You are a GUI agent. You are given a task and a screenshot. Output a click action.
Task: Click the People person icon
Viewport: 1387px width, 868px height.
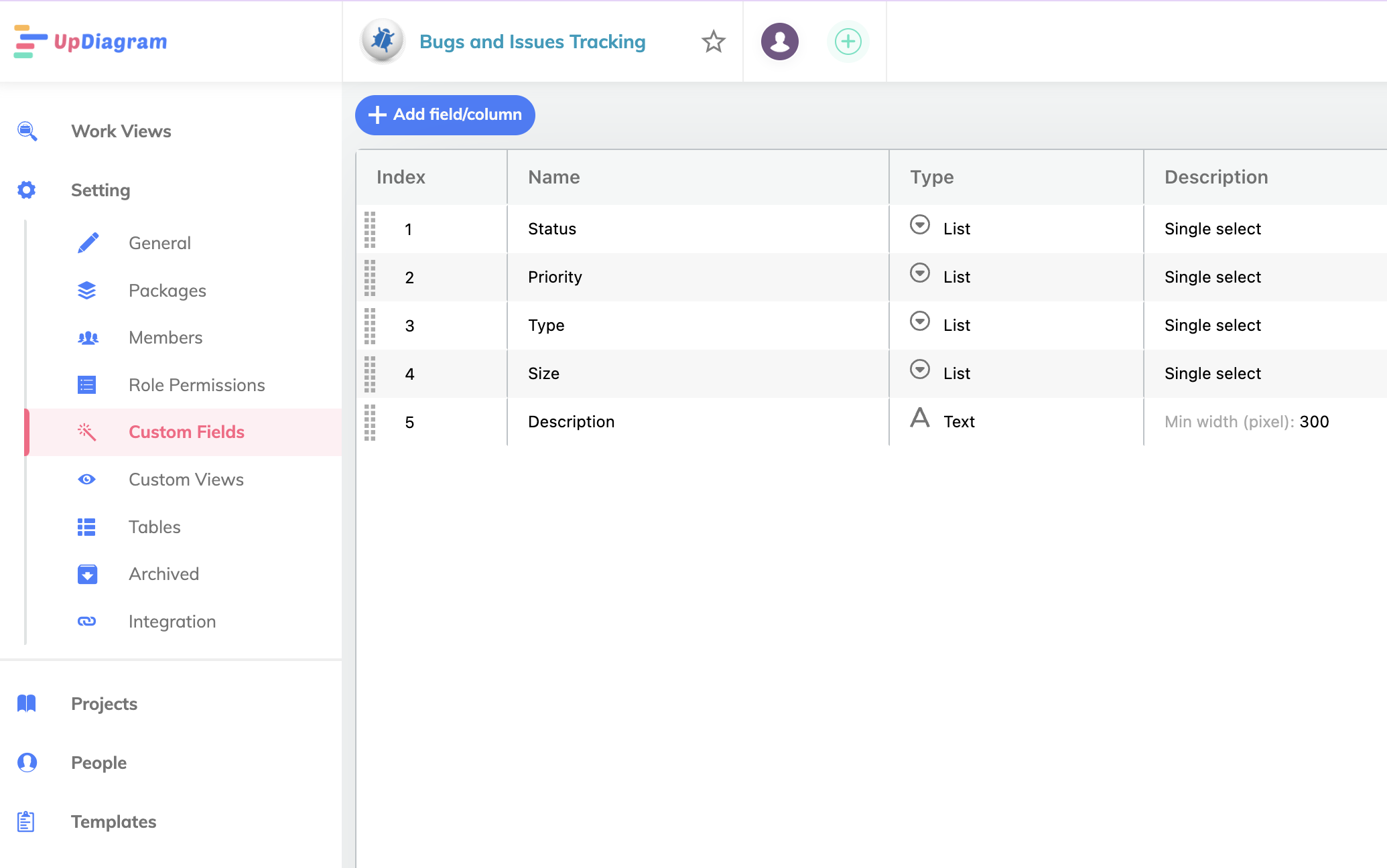[27, 762]
